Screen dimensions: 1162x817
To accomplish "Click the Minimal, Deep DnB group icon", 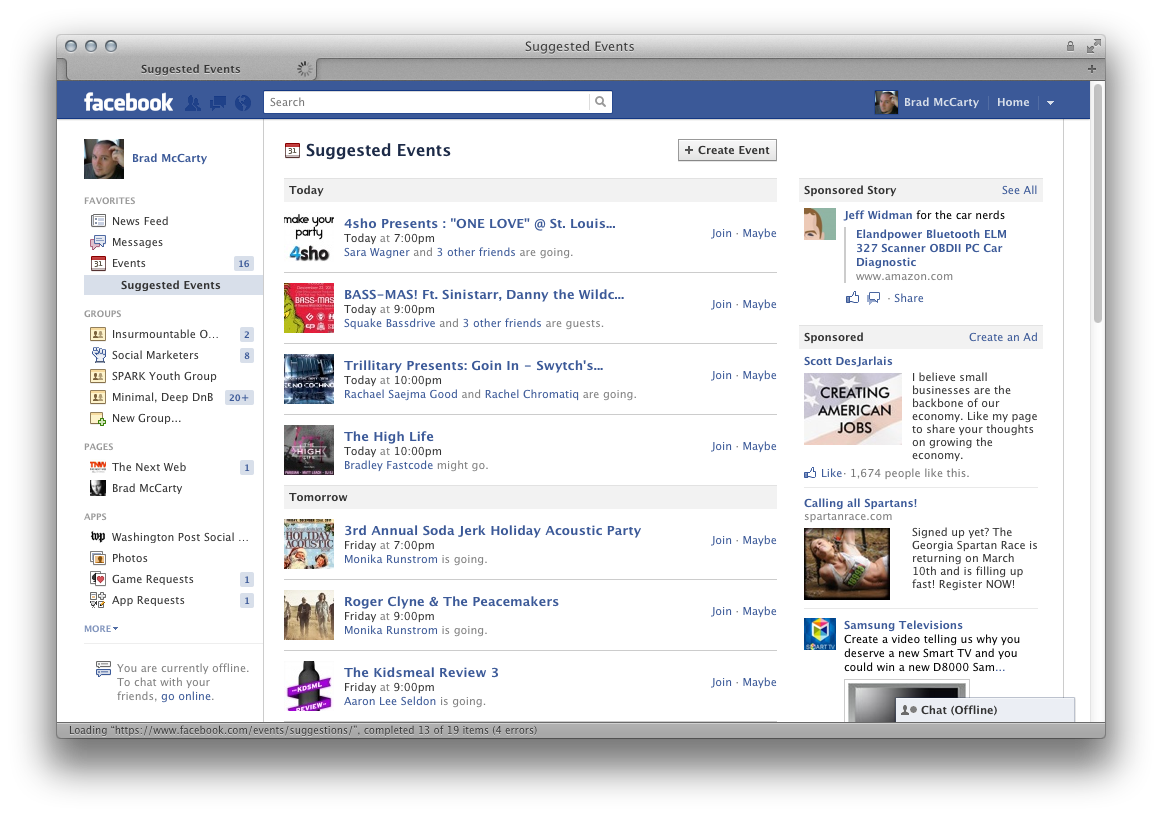I will 98,397.
